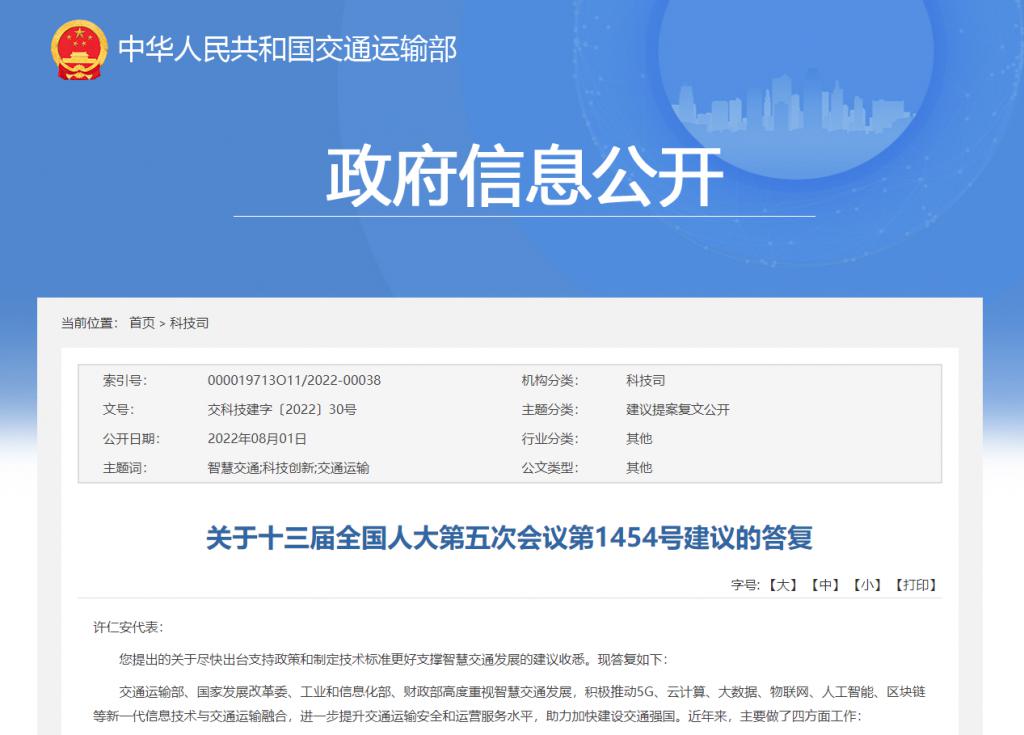1024x735 pixels.
Task: Select the index number 000019713O11/2022-00038
Action: pos(294,380)
